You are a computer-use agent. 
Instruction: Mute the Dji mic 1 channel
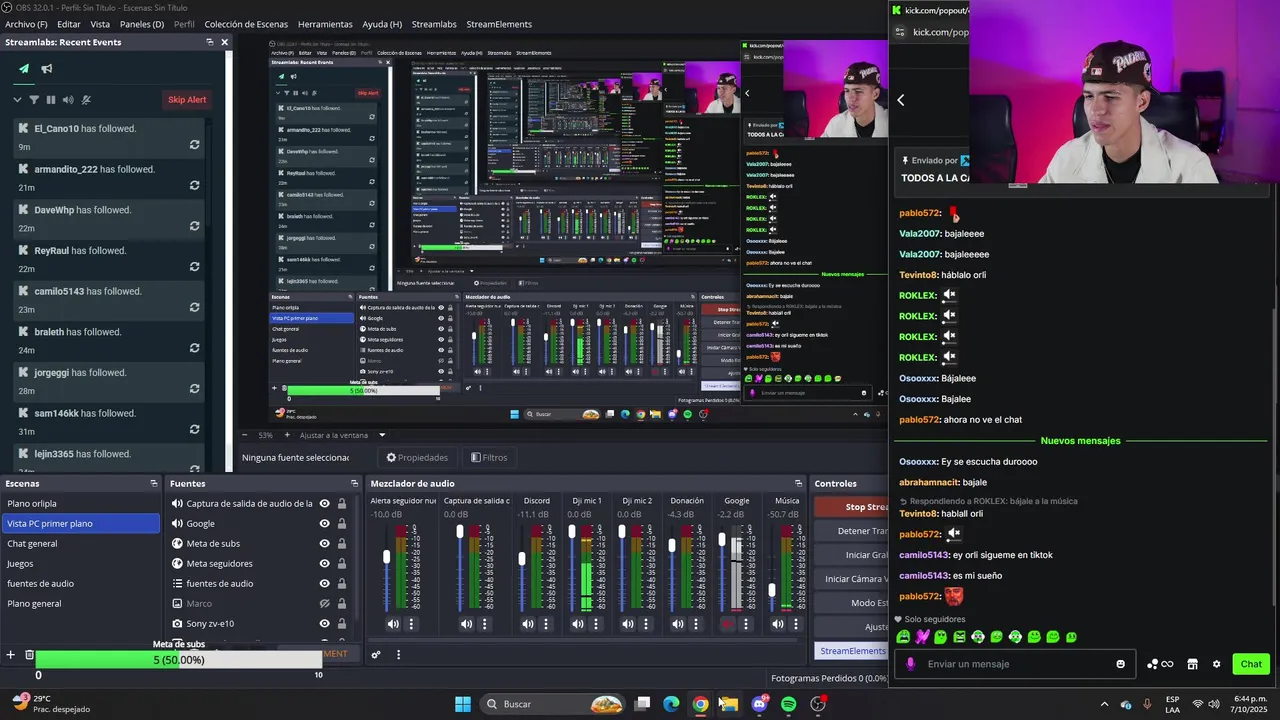tap(578, 624)
